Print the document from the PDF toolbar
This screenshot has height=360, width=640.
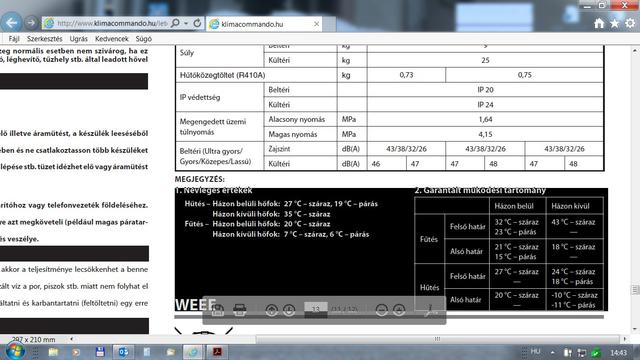240,310
